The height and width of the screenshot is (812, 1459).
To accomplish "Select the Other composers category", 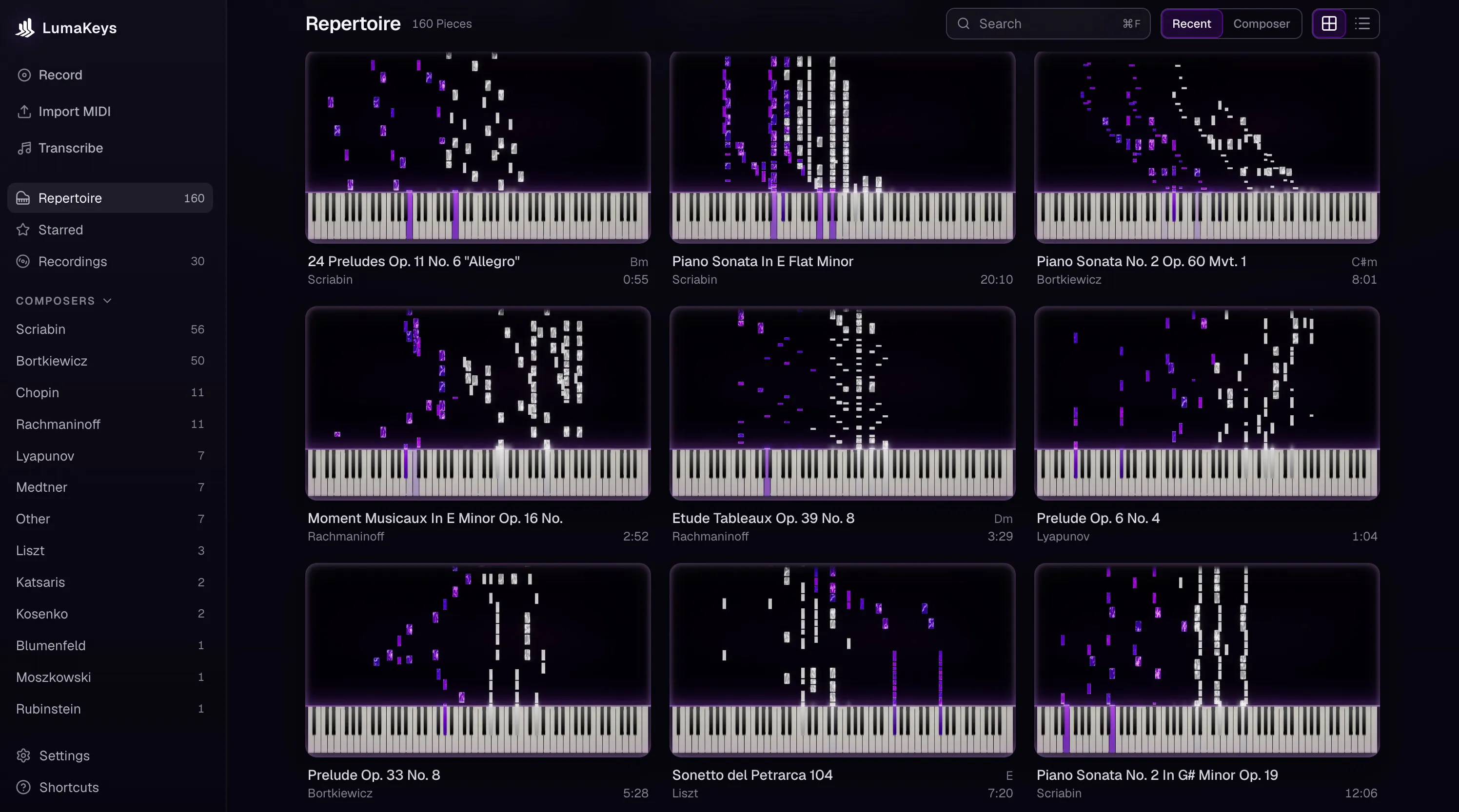I will tap(110, 519).
